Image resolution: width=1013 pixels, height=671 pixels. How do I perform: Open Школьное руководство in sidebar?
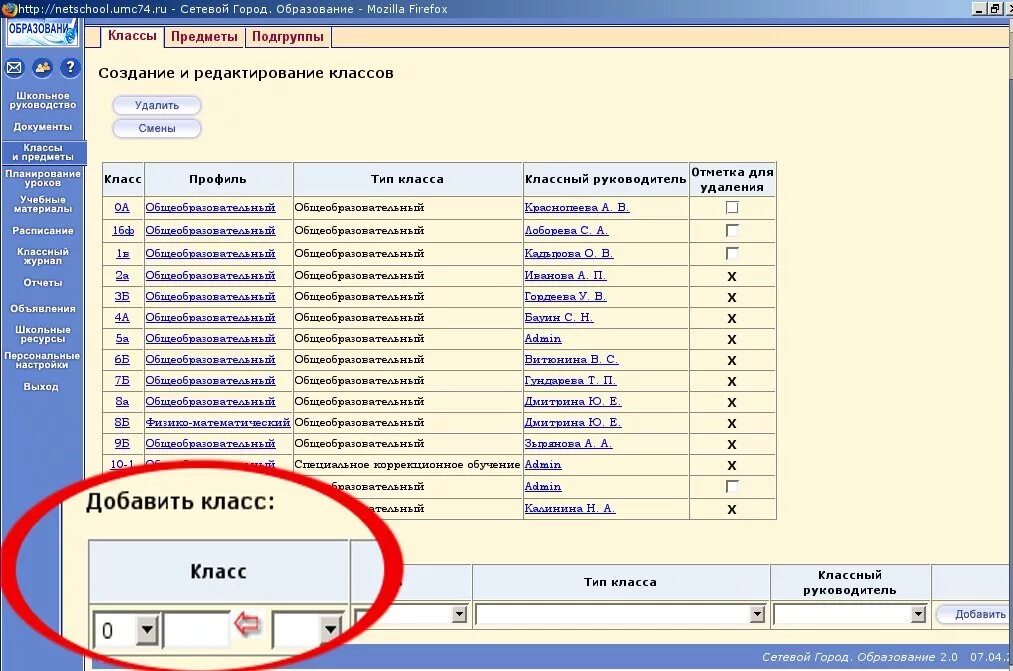coord(43,100)
